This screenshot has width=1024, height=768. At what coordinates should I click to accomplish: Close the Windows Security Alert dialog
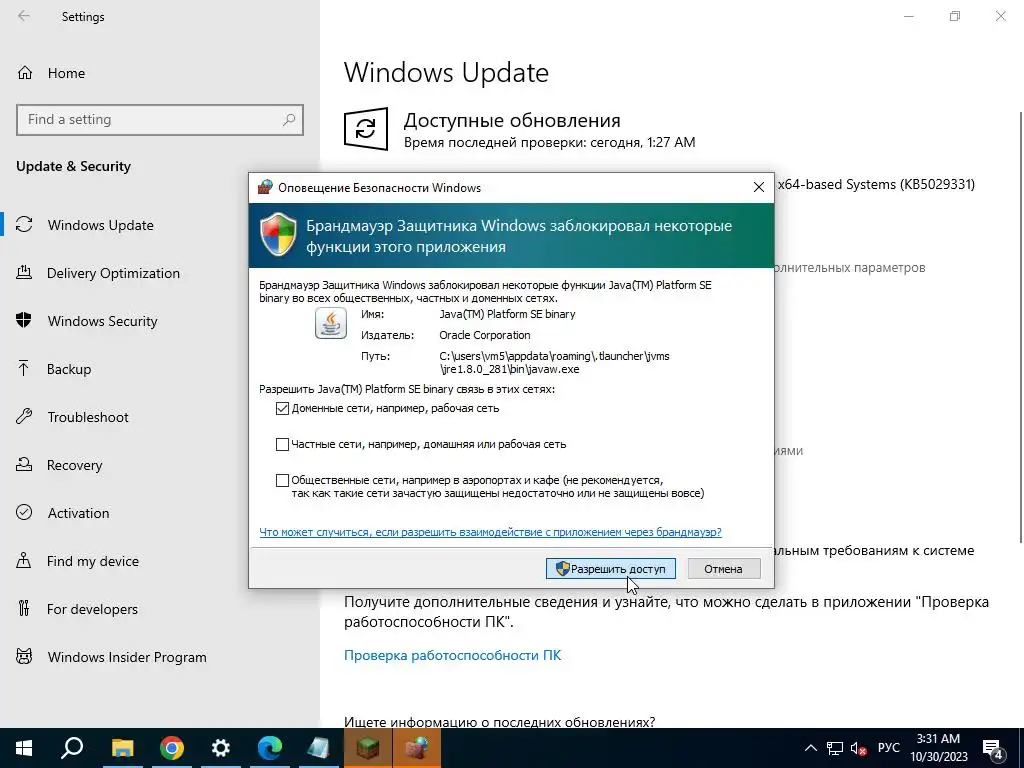click(x=759, y=187)
